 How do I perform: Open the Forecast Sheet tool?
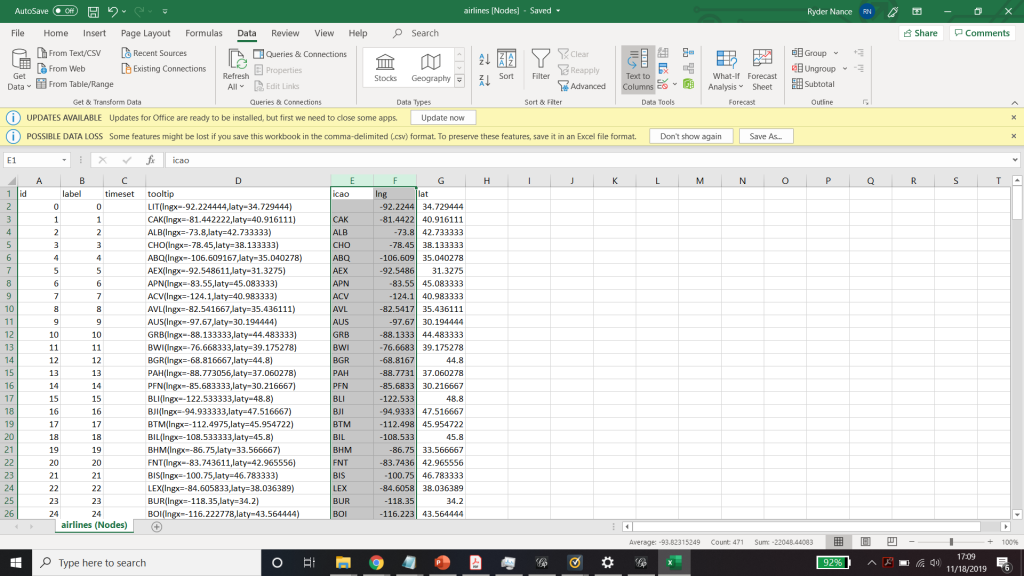762,66
